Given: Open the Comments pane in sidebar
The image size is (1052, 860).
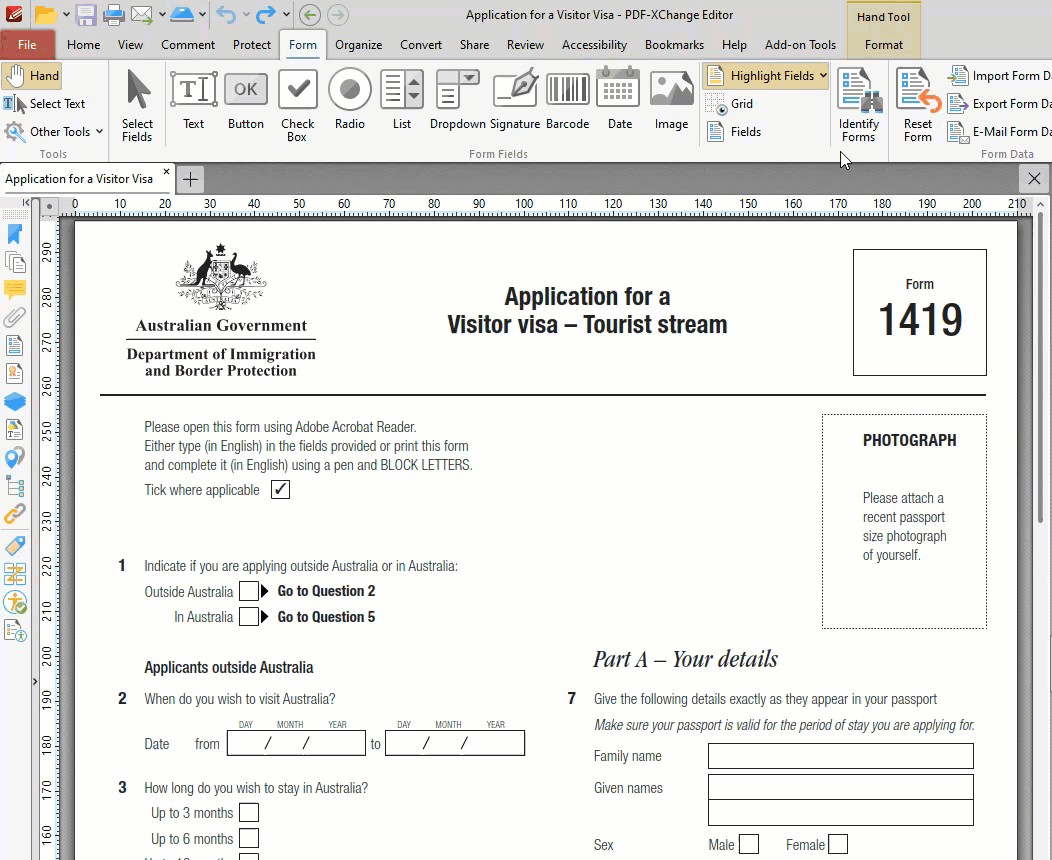Looking at the screenshot, I should pyautogui.click(x=15, y=289).
